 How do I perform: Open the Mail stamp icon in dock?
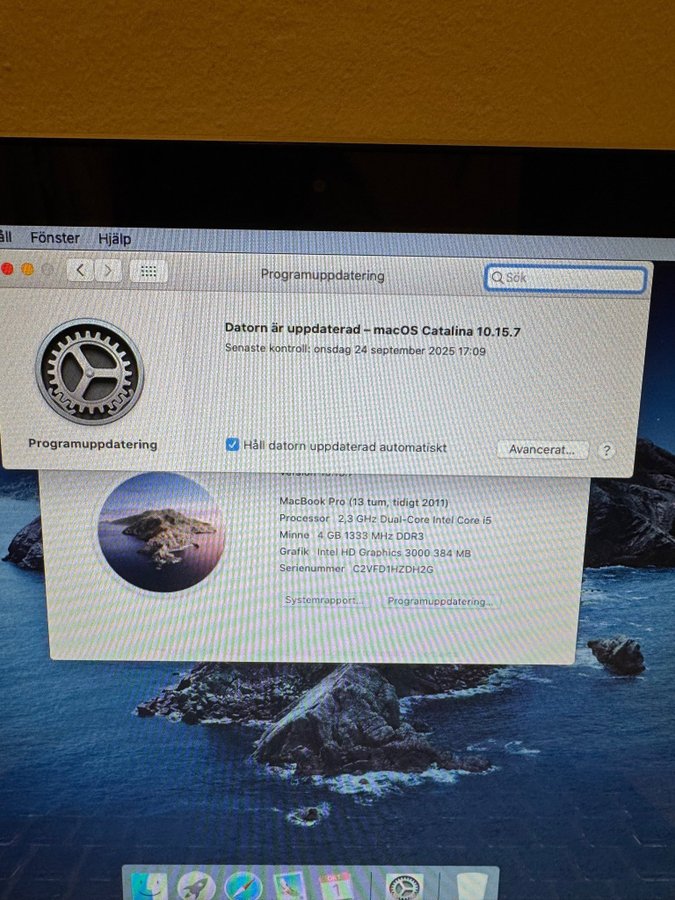coord(290,887)
